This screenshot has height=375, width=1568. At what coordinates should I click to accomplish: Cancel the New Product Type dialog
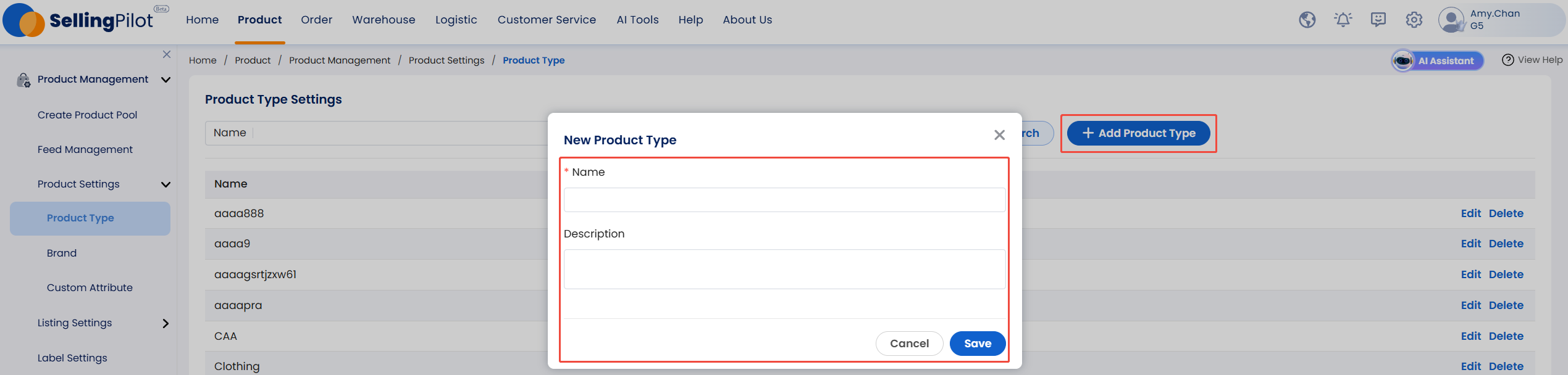pos(909,344)
